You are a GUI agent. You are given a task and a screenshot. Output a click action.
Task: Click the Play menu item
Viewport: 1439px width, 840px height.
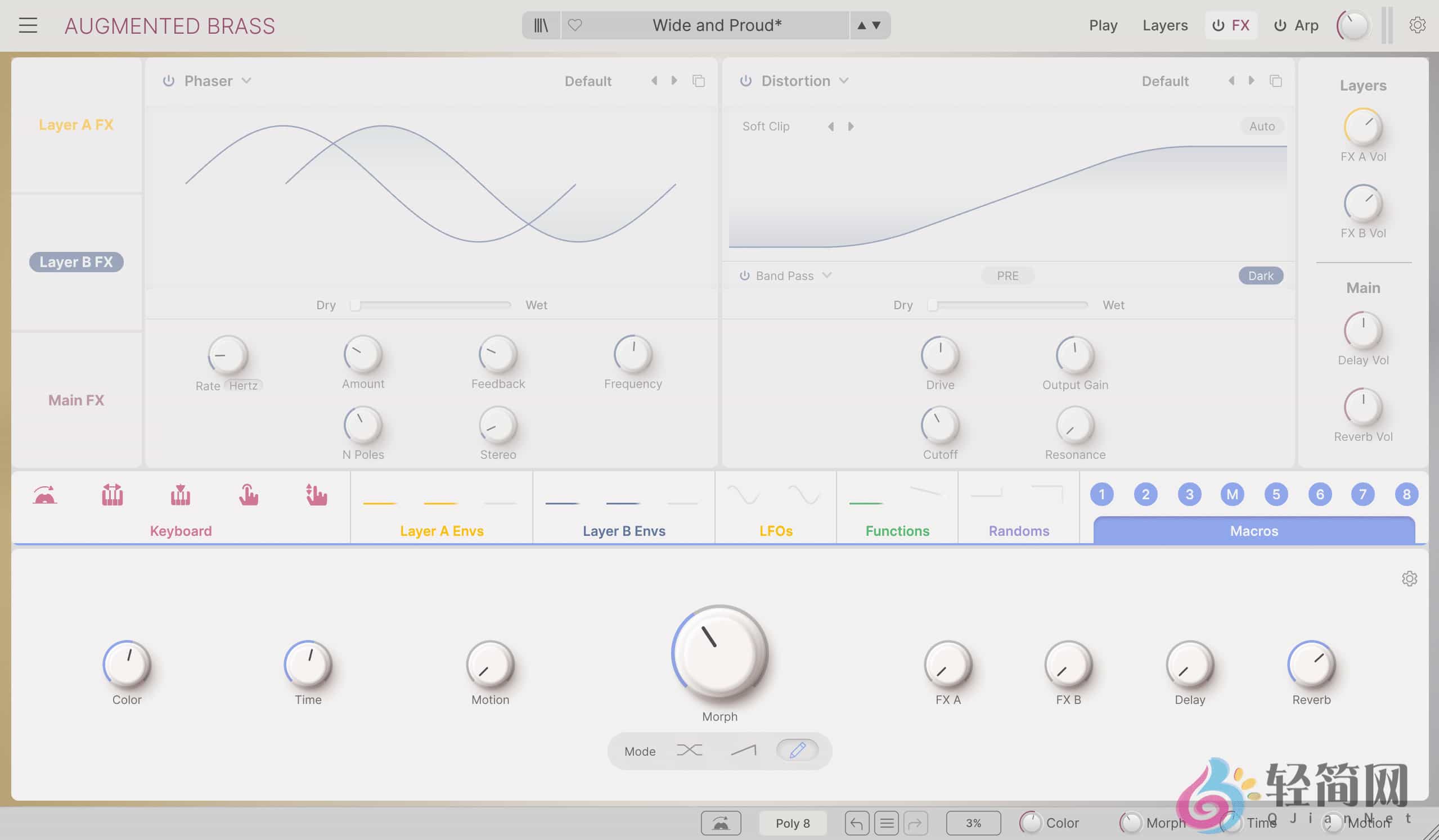click(1103, 25)
